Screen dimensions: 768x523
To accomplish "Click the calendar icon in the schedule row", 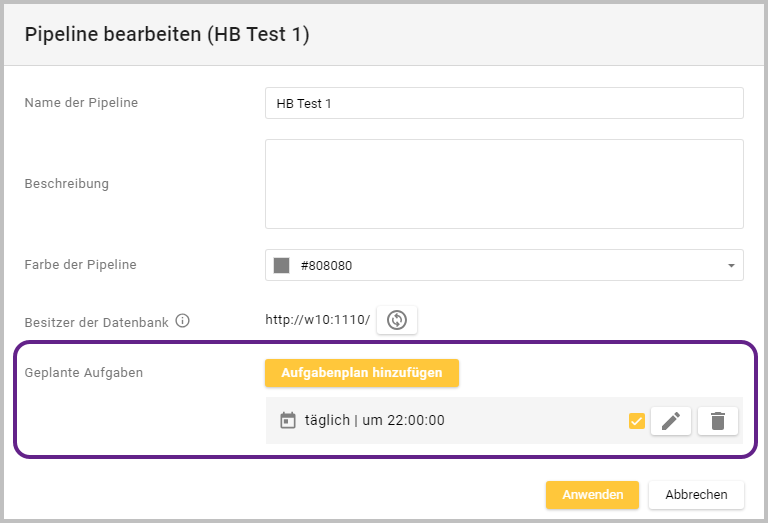I will [x=288, y=421].
